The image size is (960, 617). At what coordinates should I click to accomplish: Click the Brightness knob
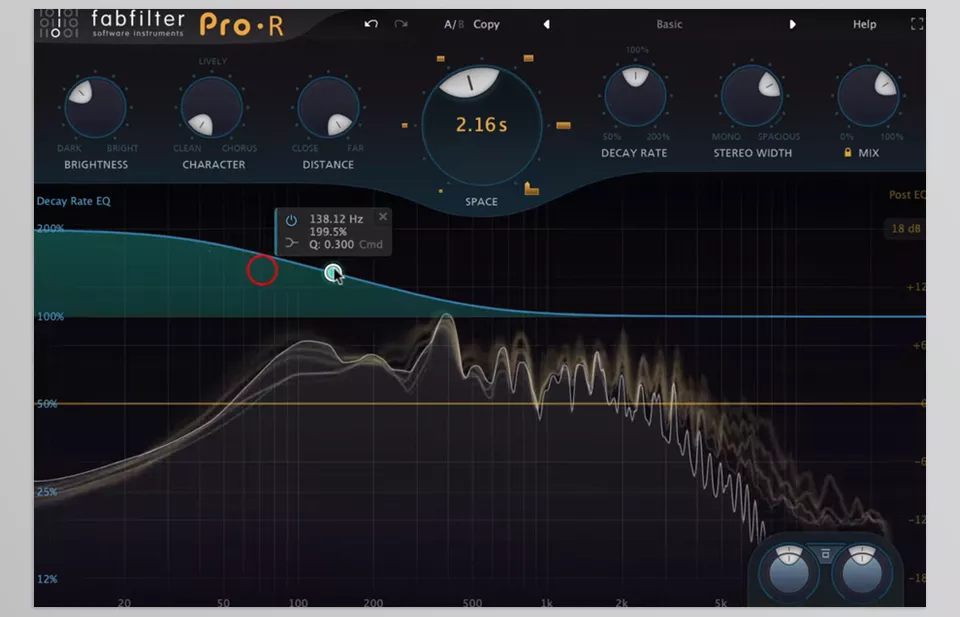coord(96,108)
